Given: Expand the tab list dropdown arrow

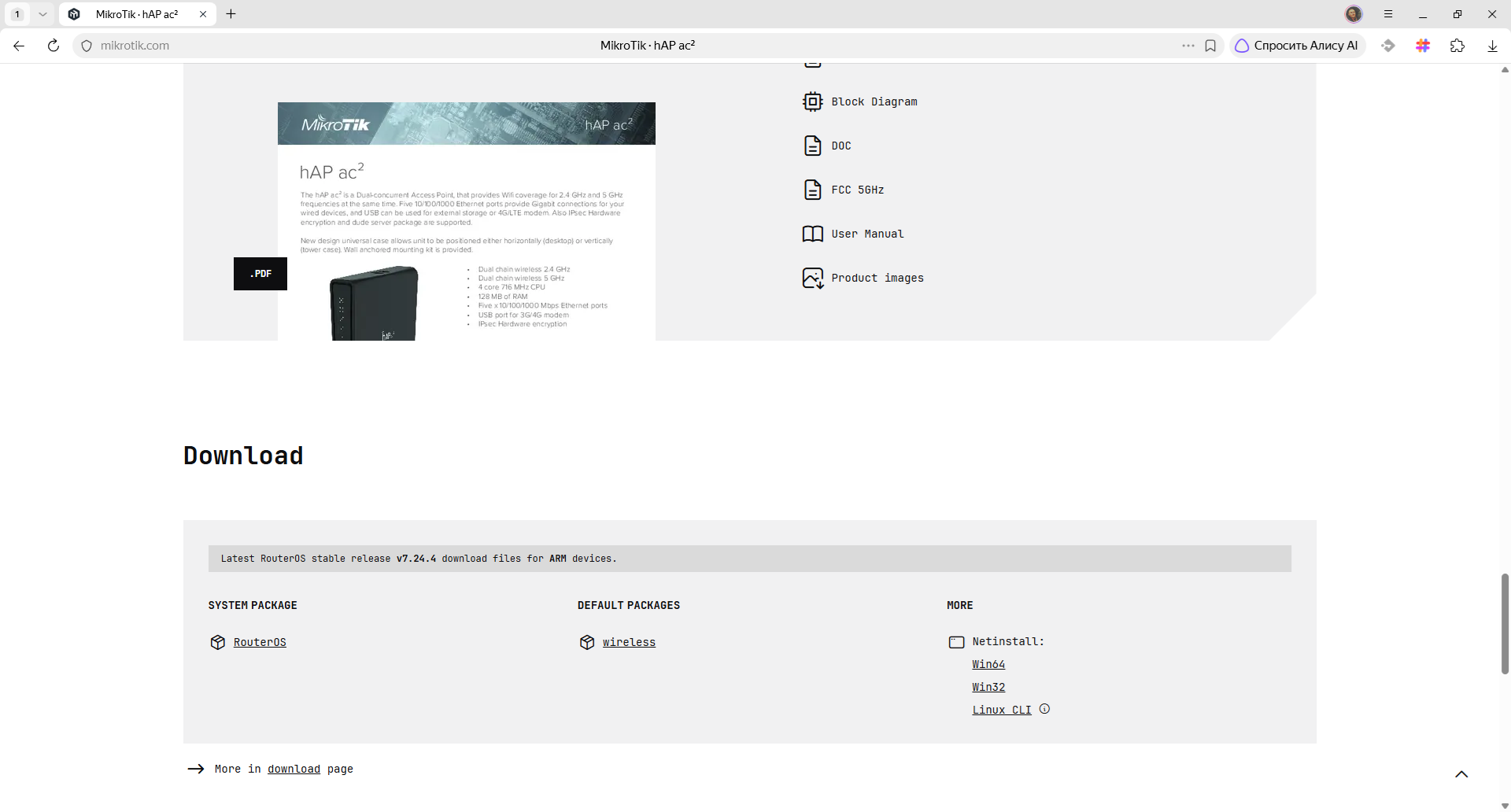Looking at the screenshot, I should coord(42,14).
